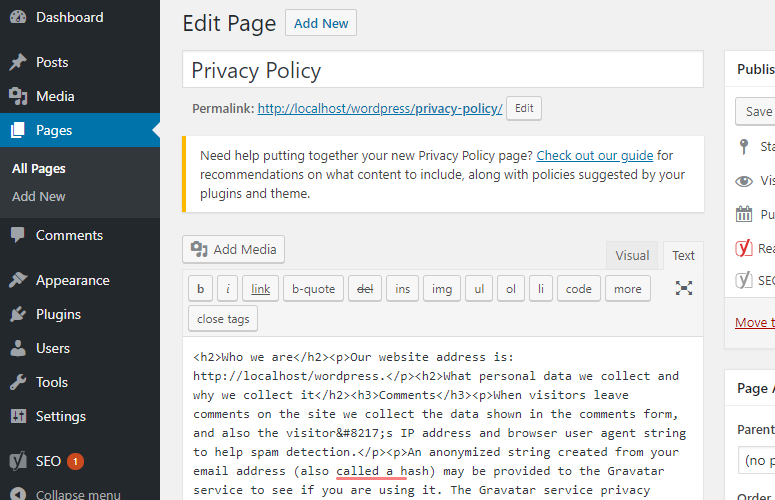The width and height of the screenshot is (775, 500).
Task: Click the Dashboard gauge icon
Action: [x=18, y=17]
